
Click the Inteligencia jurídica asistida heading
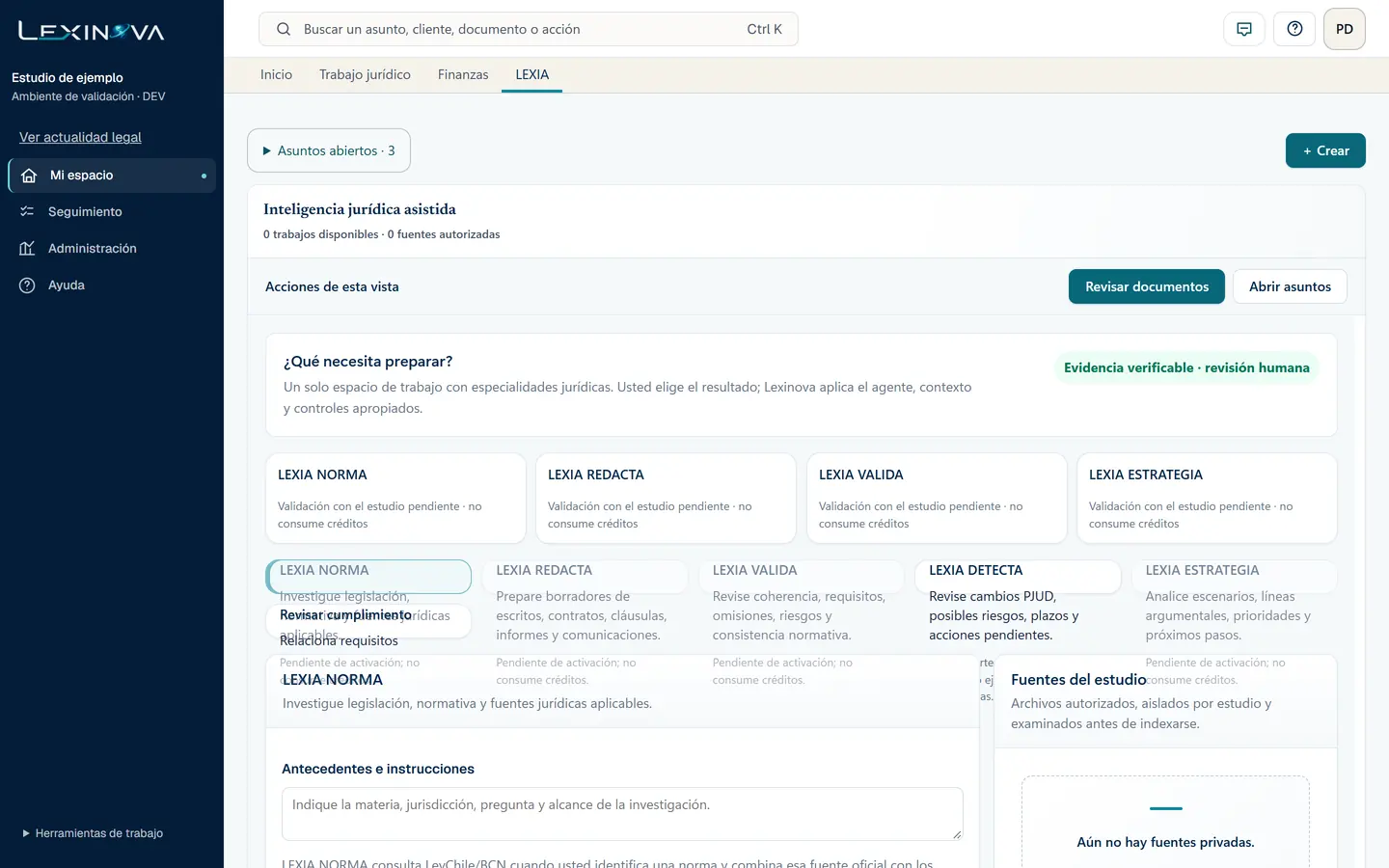360,209
